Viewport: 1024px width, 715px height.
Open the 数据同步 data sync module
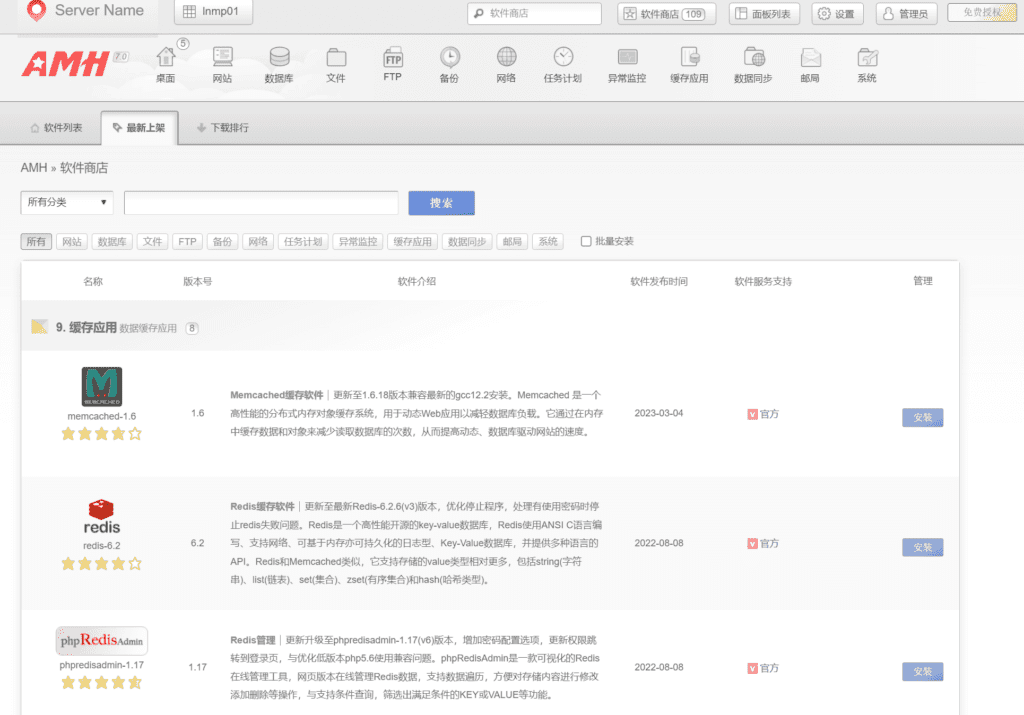(x=753, y=65)
